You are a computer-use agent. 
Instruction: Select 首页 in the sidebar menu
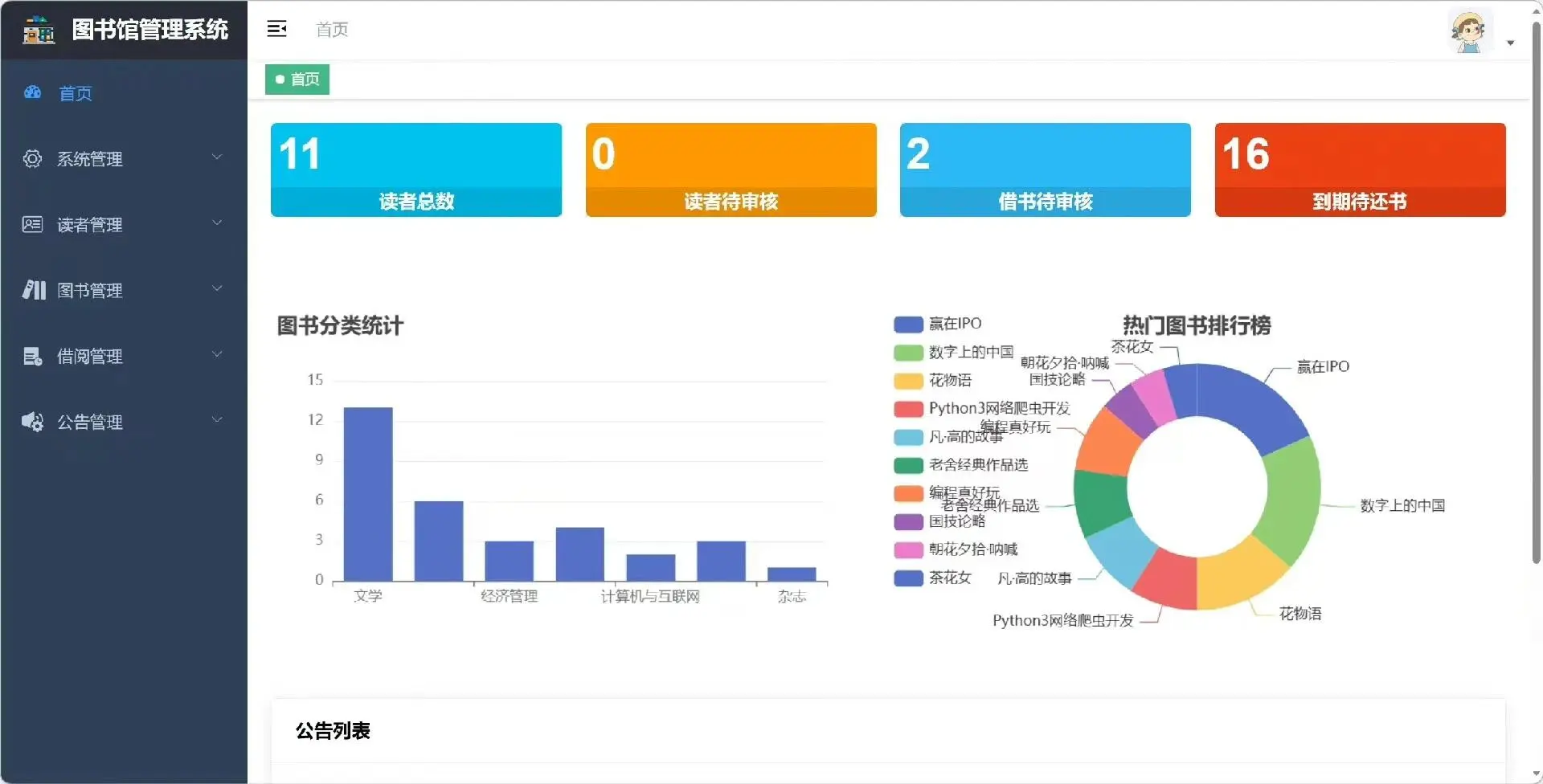pyautogui.click(x=76, y=93)
